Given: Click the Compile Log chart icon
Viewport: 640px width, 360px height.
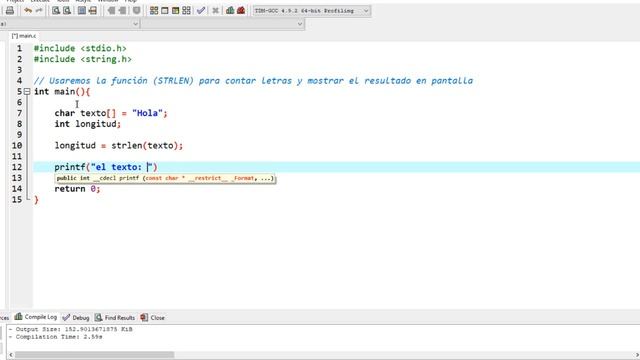Looking at the screenshot, I should click(x=18, y=317).
